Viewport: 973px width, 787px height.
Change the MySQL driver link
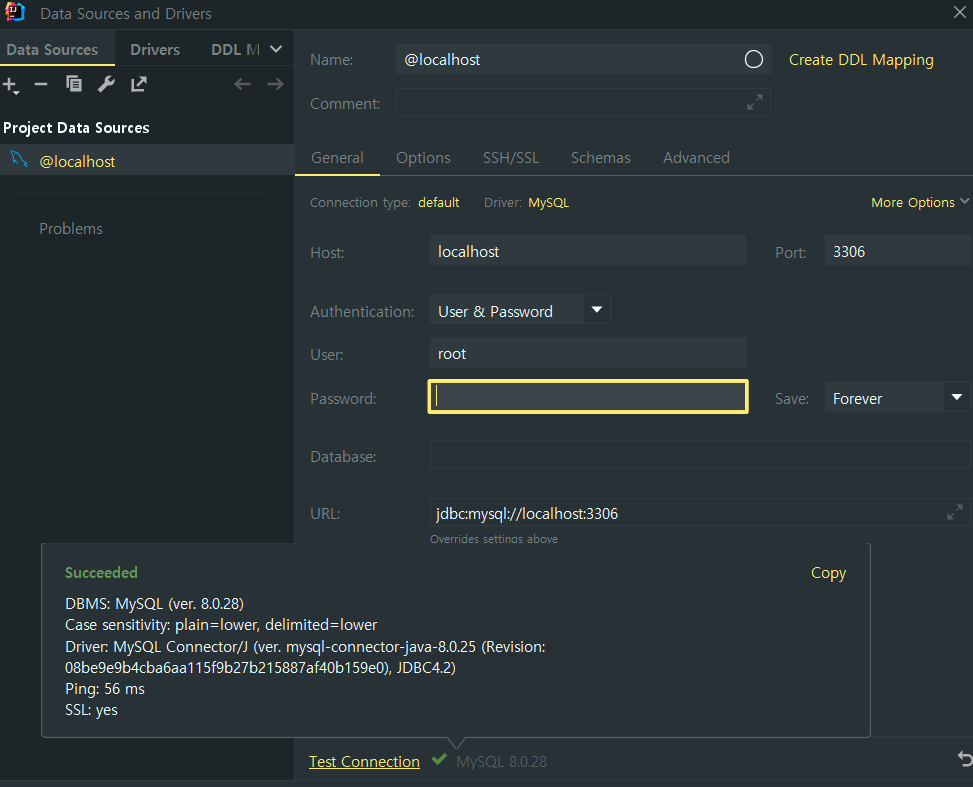pyautogui.click(x=548, y=202)
